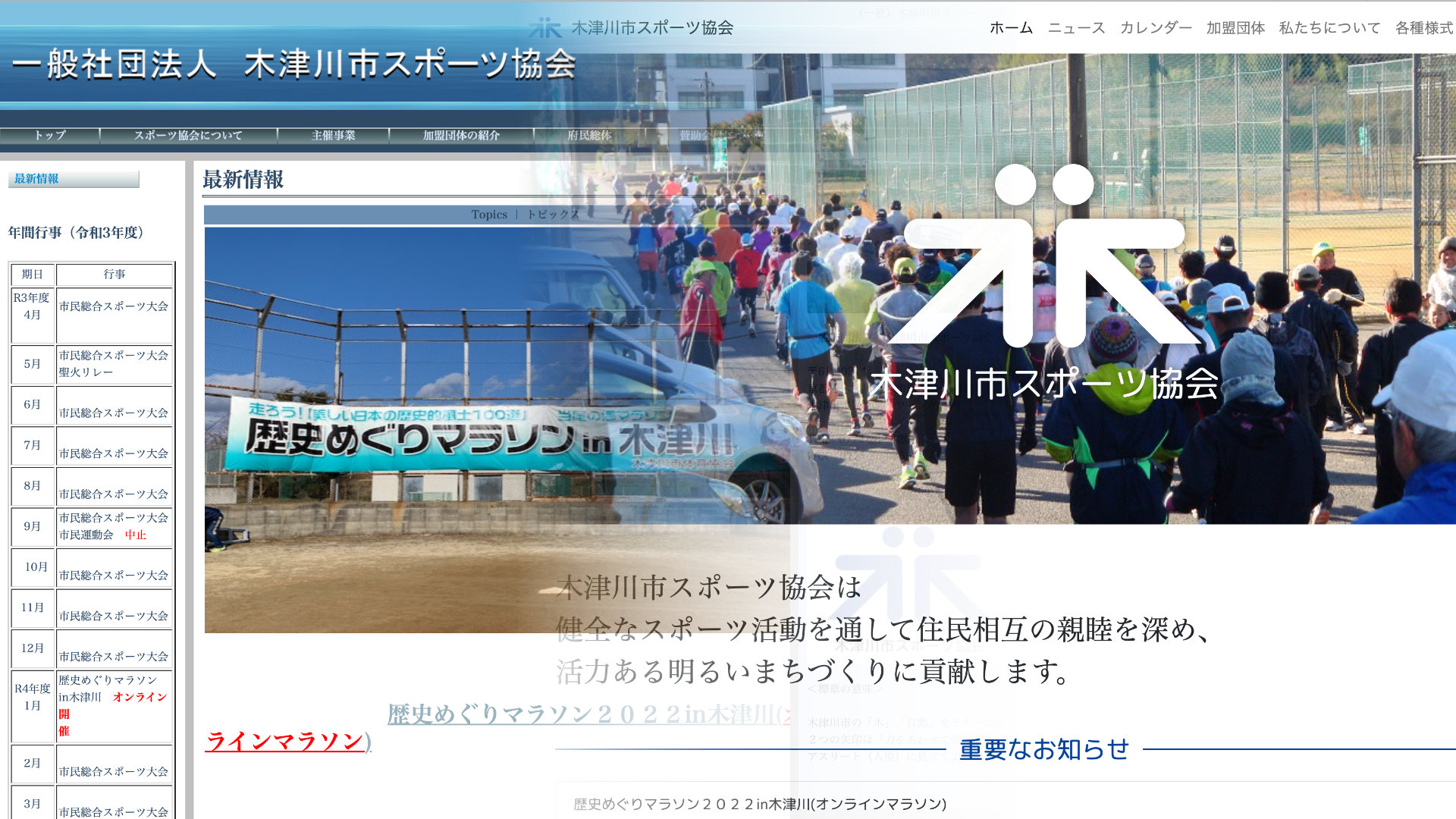Select the 主催事業 tab
The image size is (1456, 819).
[333, 136]
